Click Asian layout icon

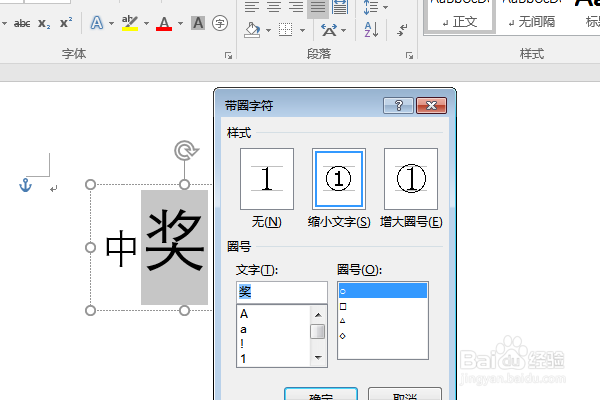(329, 30)
